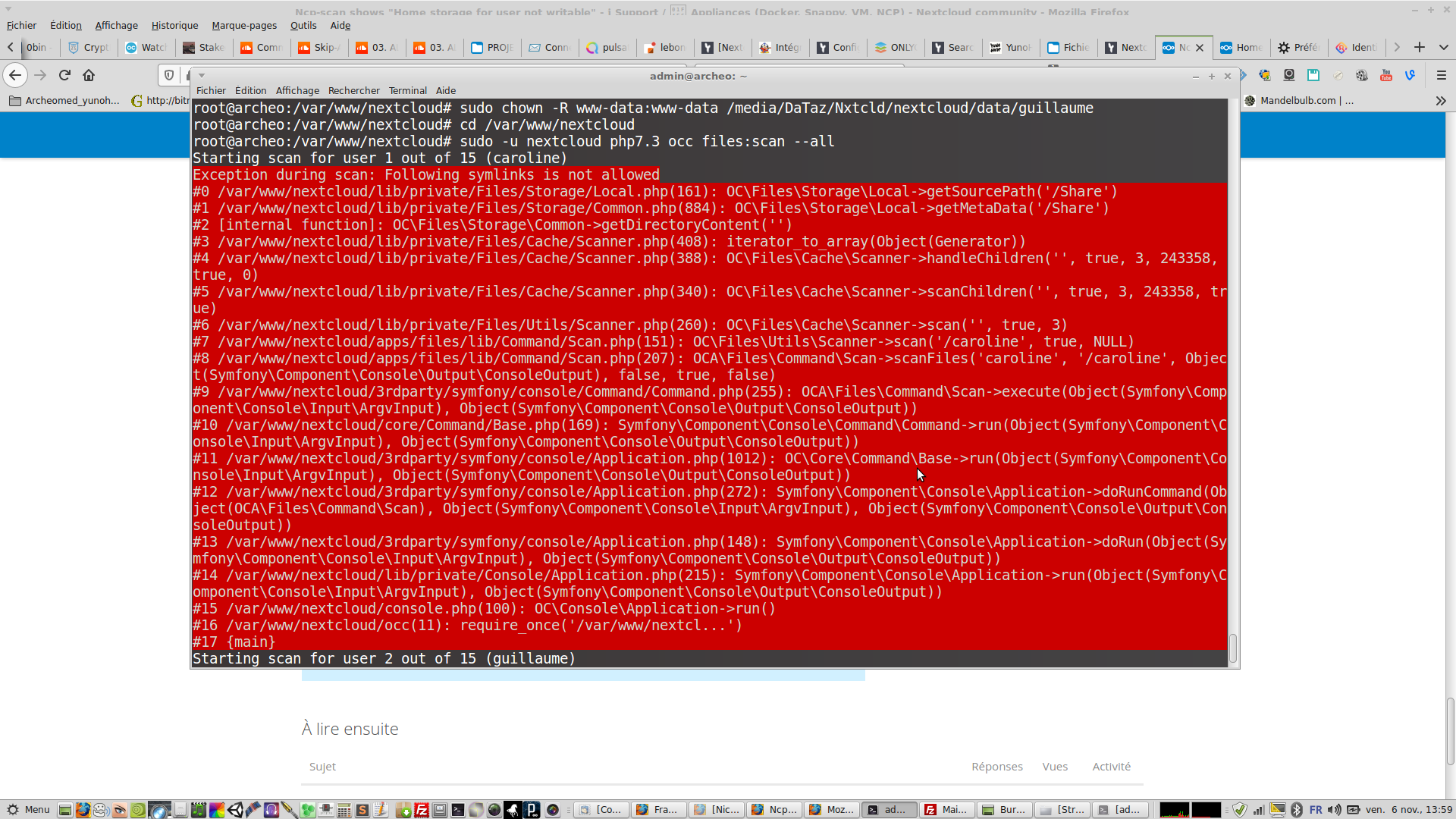The image size is (1456, 819).
Task: Click the YouTube extension icon
Action: (1386, 75)
